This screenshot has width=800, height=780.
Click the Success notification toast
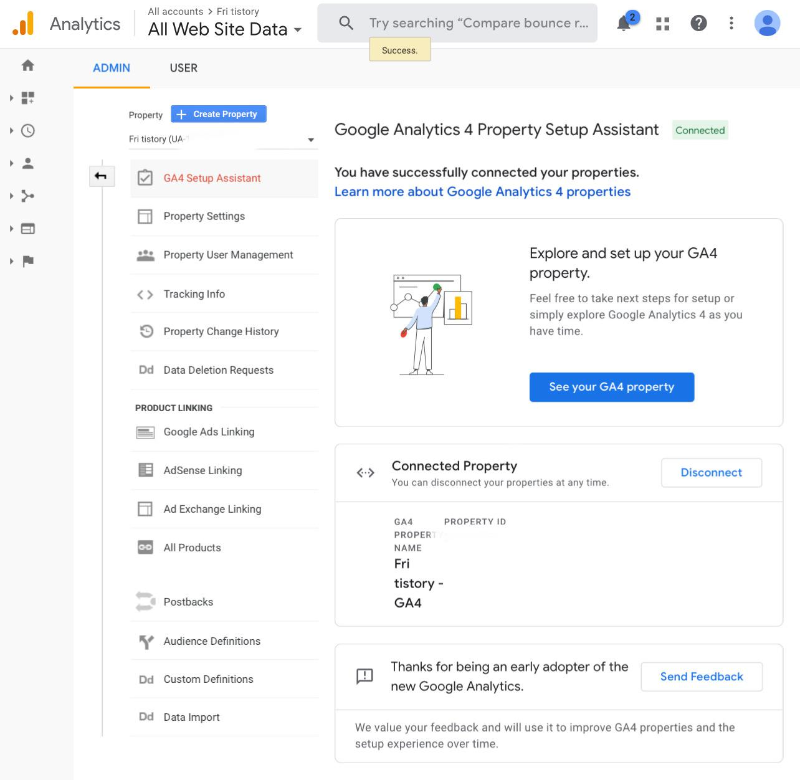[x=399, y=50]
